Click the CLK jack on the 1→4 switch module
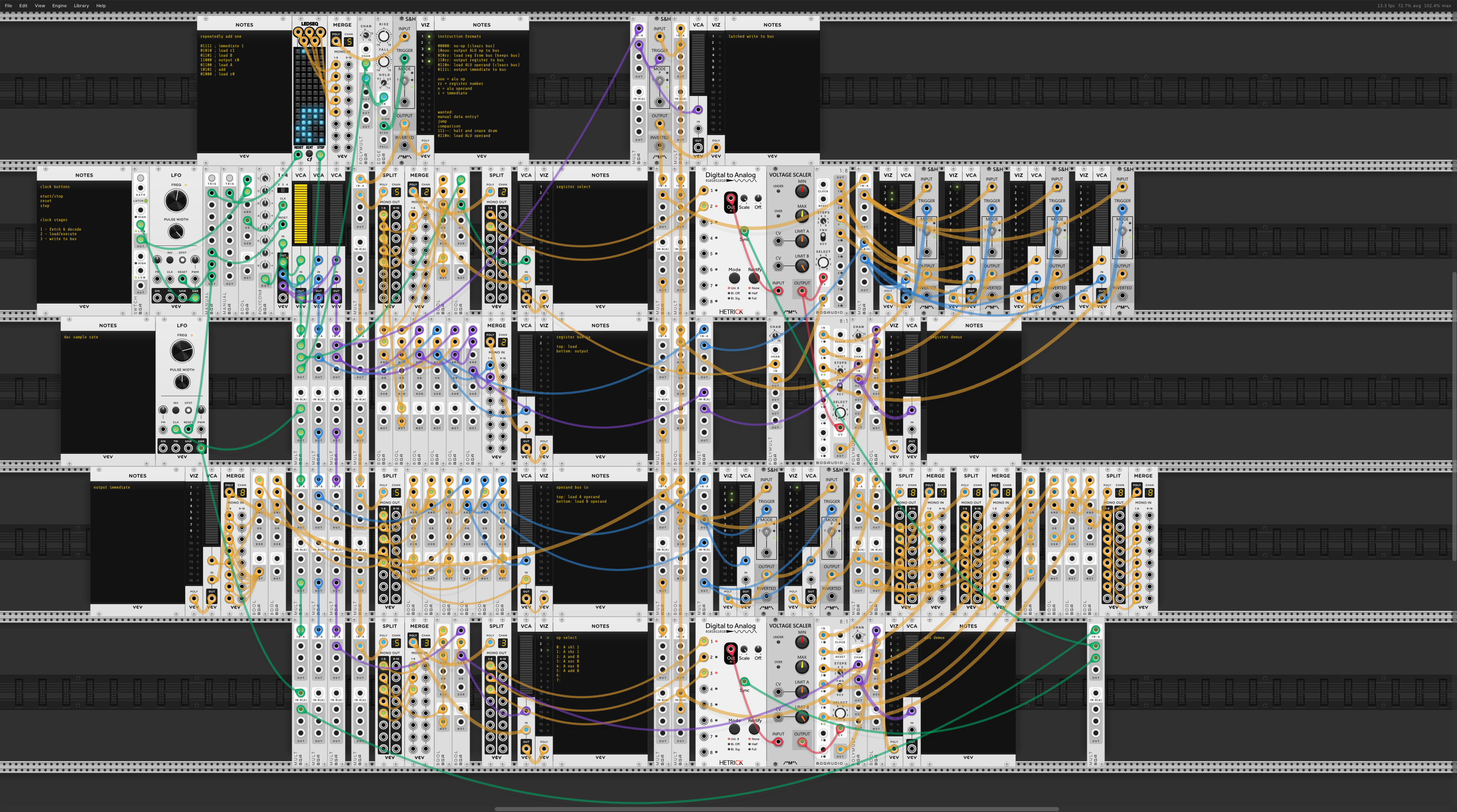This screenshot has height=812, width=1457. click(283, 205)
